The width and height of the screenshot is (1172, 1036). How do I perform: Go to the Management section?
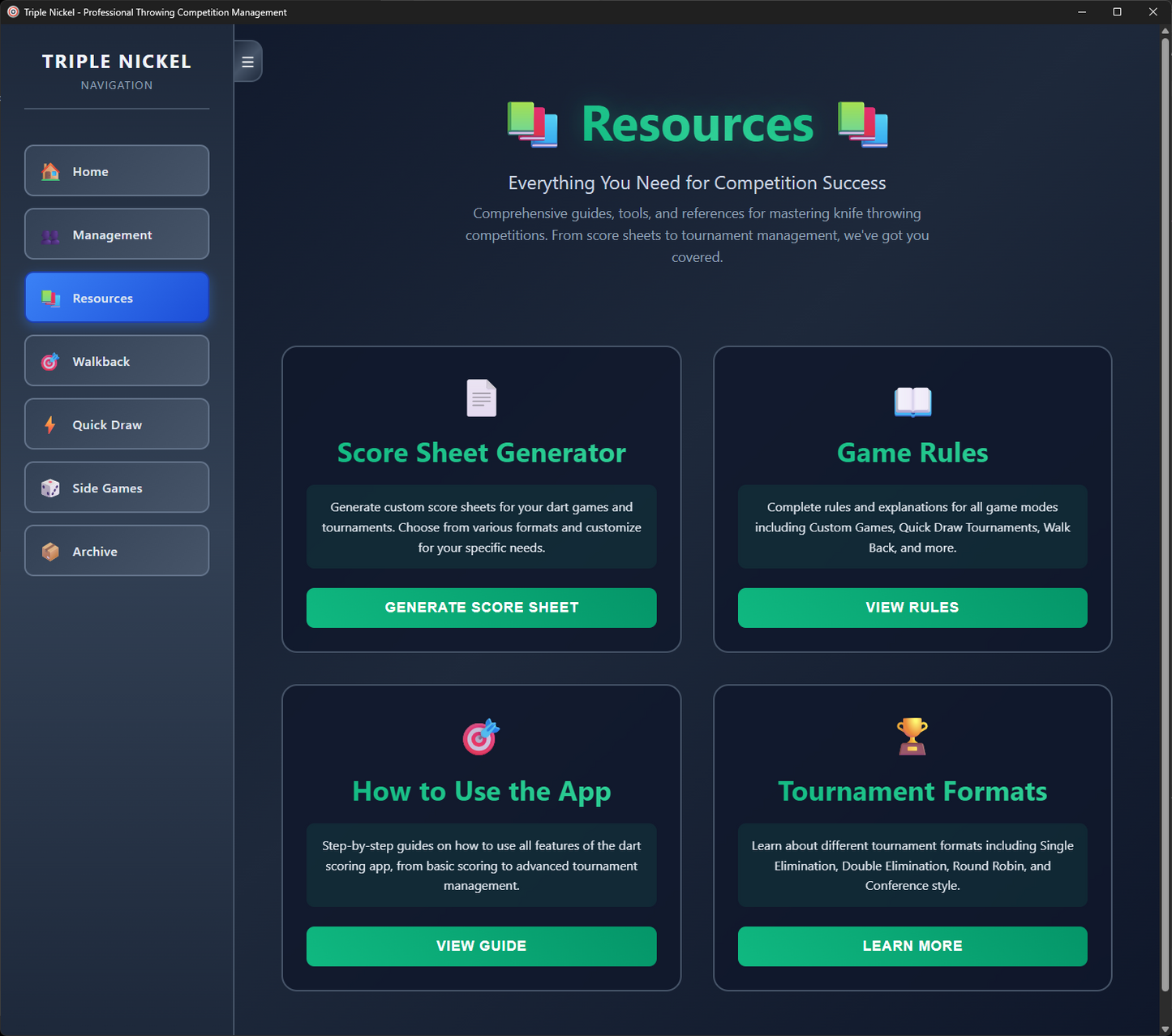pyautogui.click(x=117, y=234)
